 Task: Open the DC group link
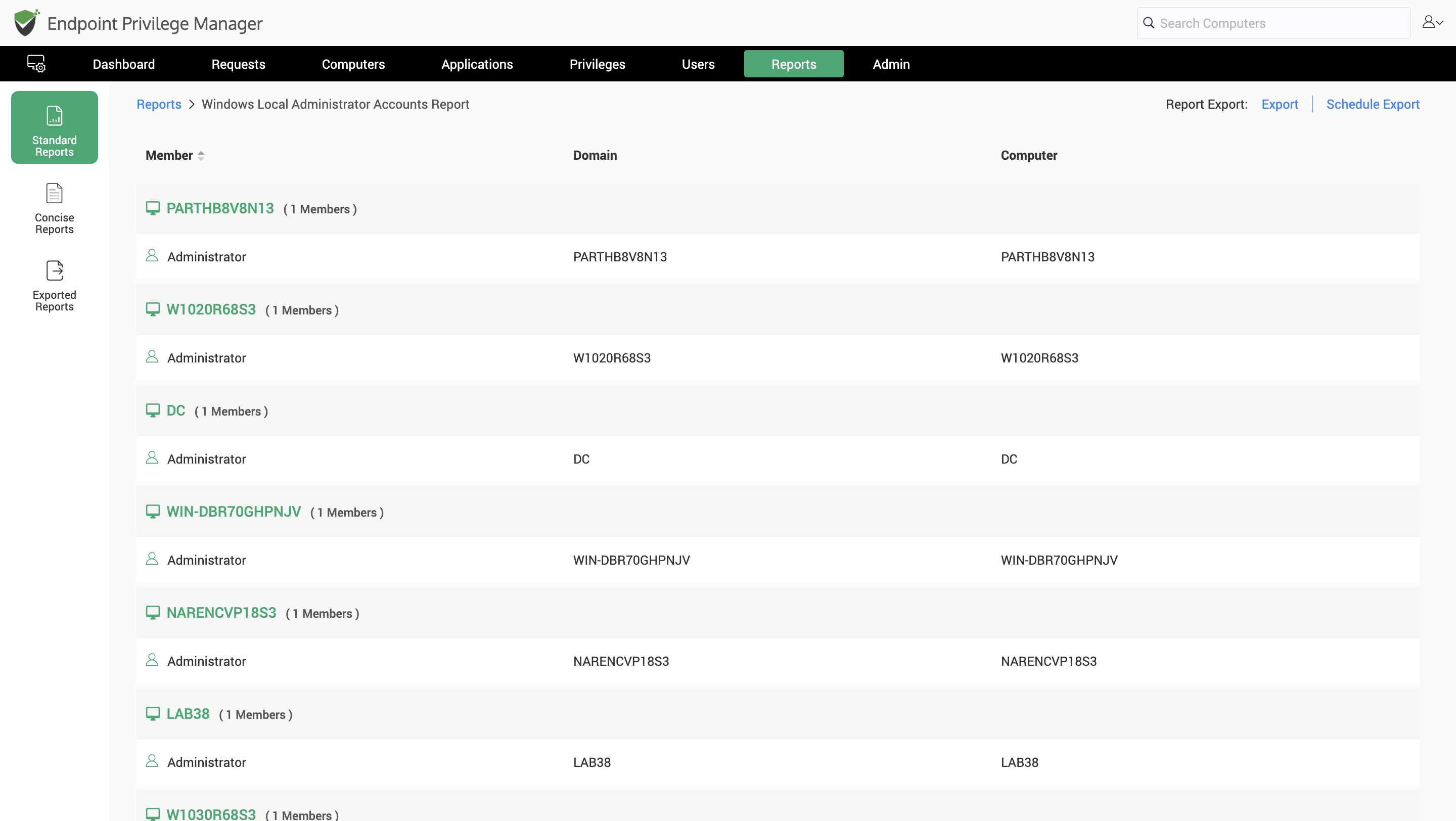pos(176,411)
